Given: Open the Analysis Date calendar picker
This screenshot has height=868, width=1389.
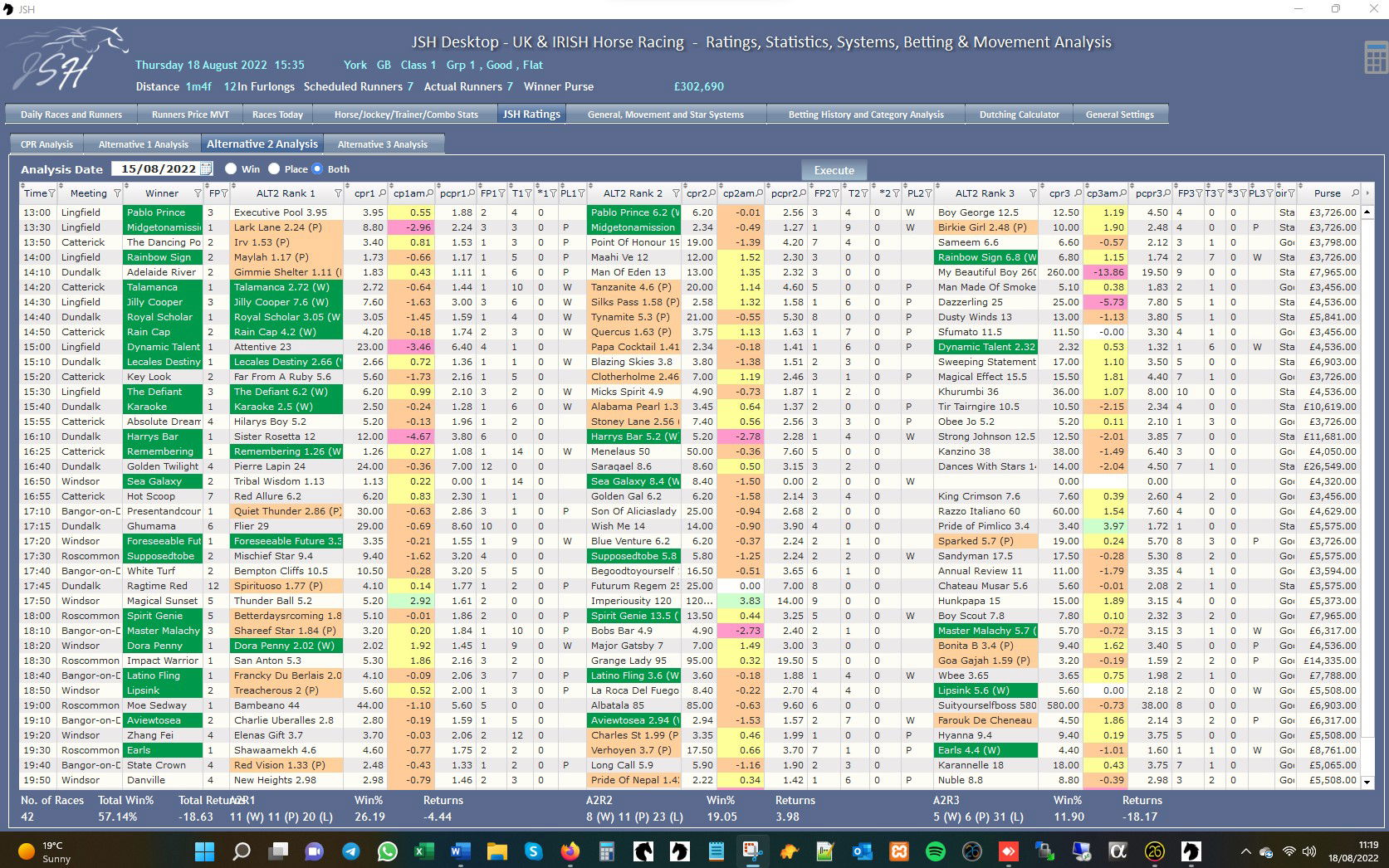Looking at the screenshot, I should coord(206,168).
